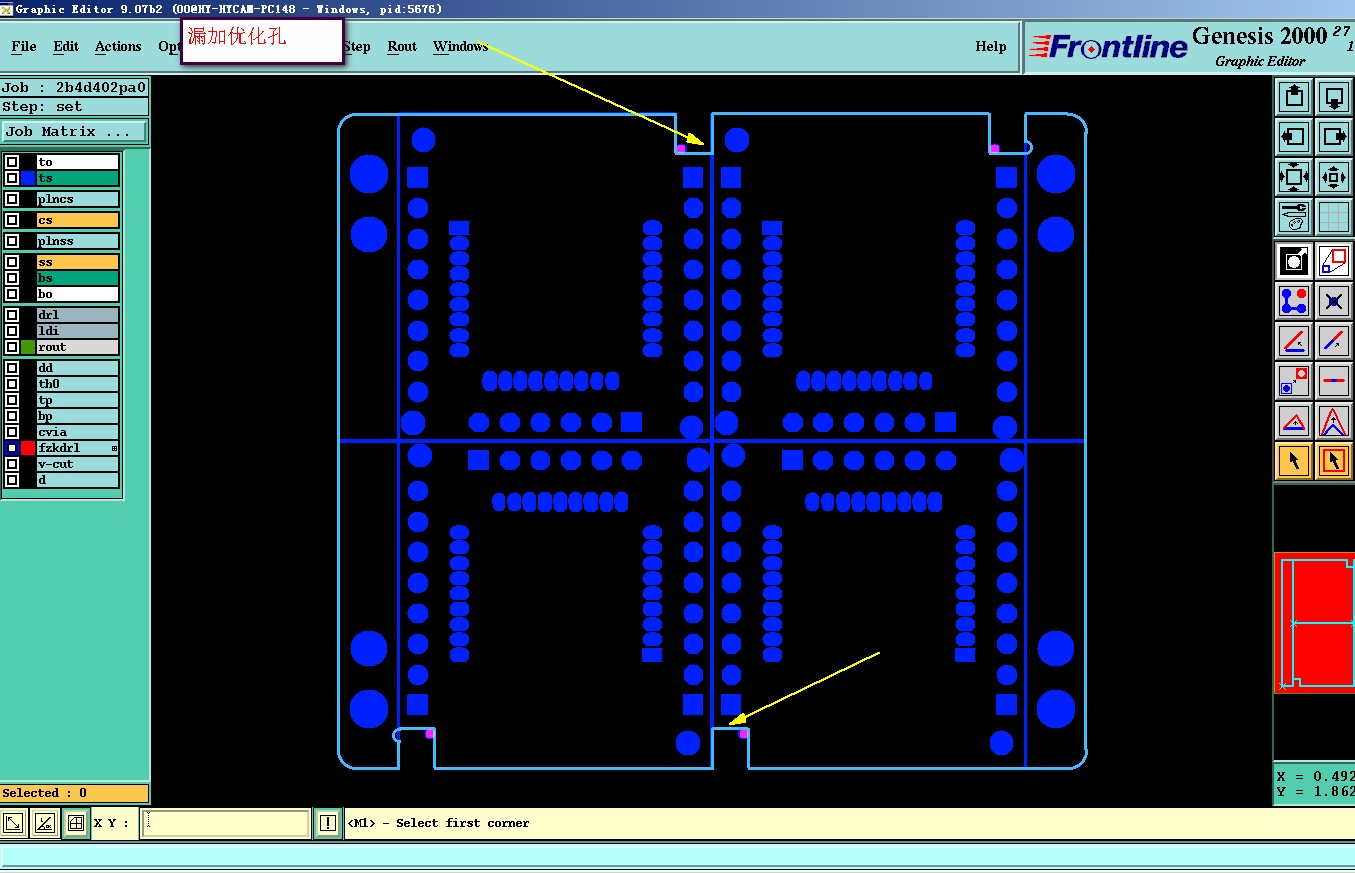Select the diagonal red-blue line tool icon

click(1334, 341)
